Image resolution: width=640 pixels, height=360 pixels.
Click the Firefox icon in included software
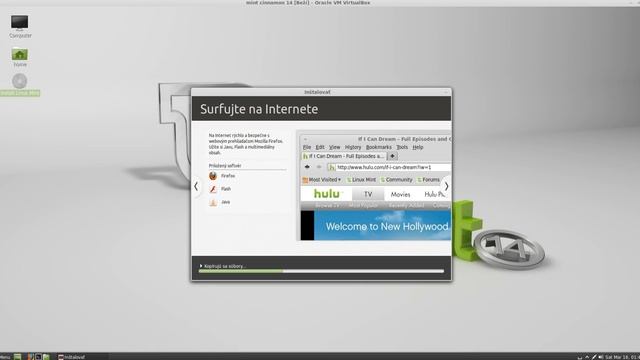click(x=213, y=176)
